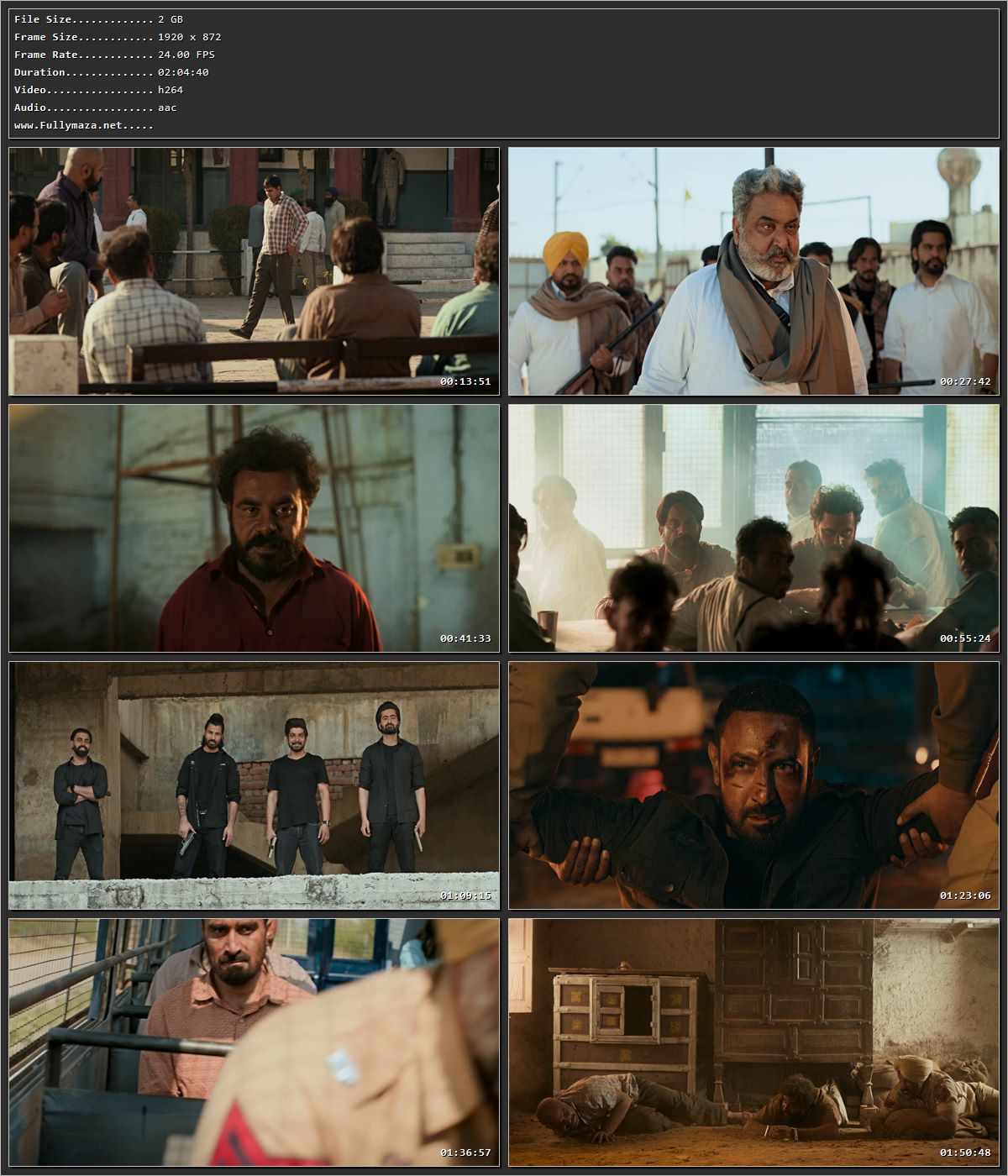Select the 'File Size' info line
This screenshot has width=1008, height=1176.
tap(98, 19)
